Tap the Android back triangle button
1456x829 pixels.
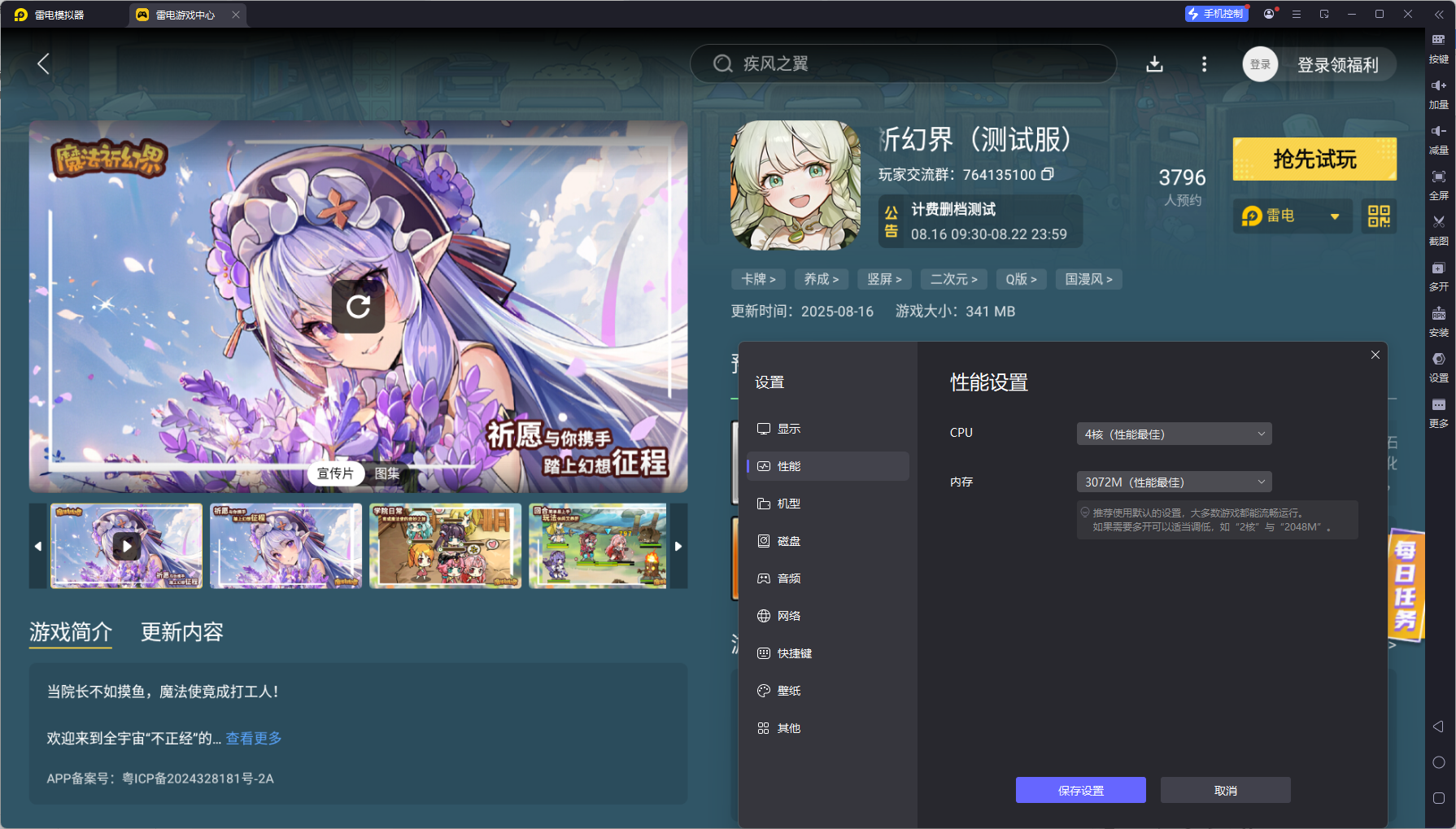(x=1438, y=726)
